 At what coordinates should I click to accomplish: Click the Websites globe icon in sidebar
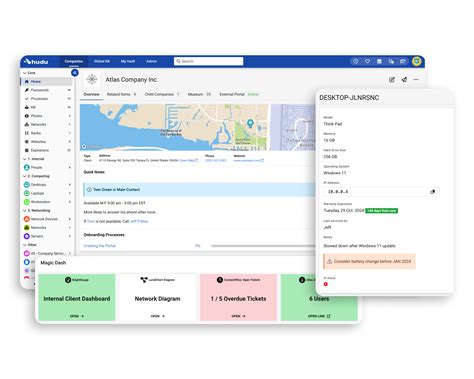(27, 142)
